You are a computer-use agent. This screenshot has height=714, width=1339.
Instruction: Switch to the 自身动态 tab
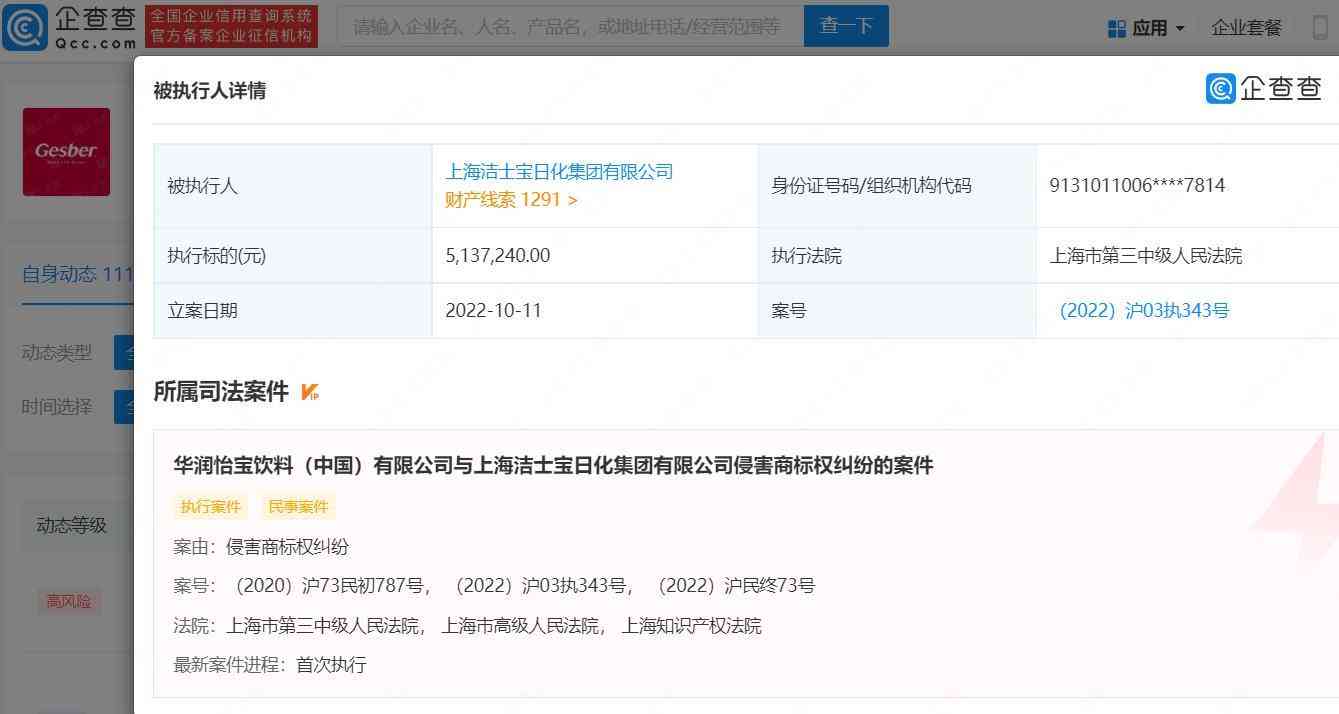pyautogui.click(x=78, y=274)
